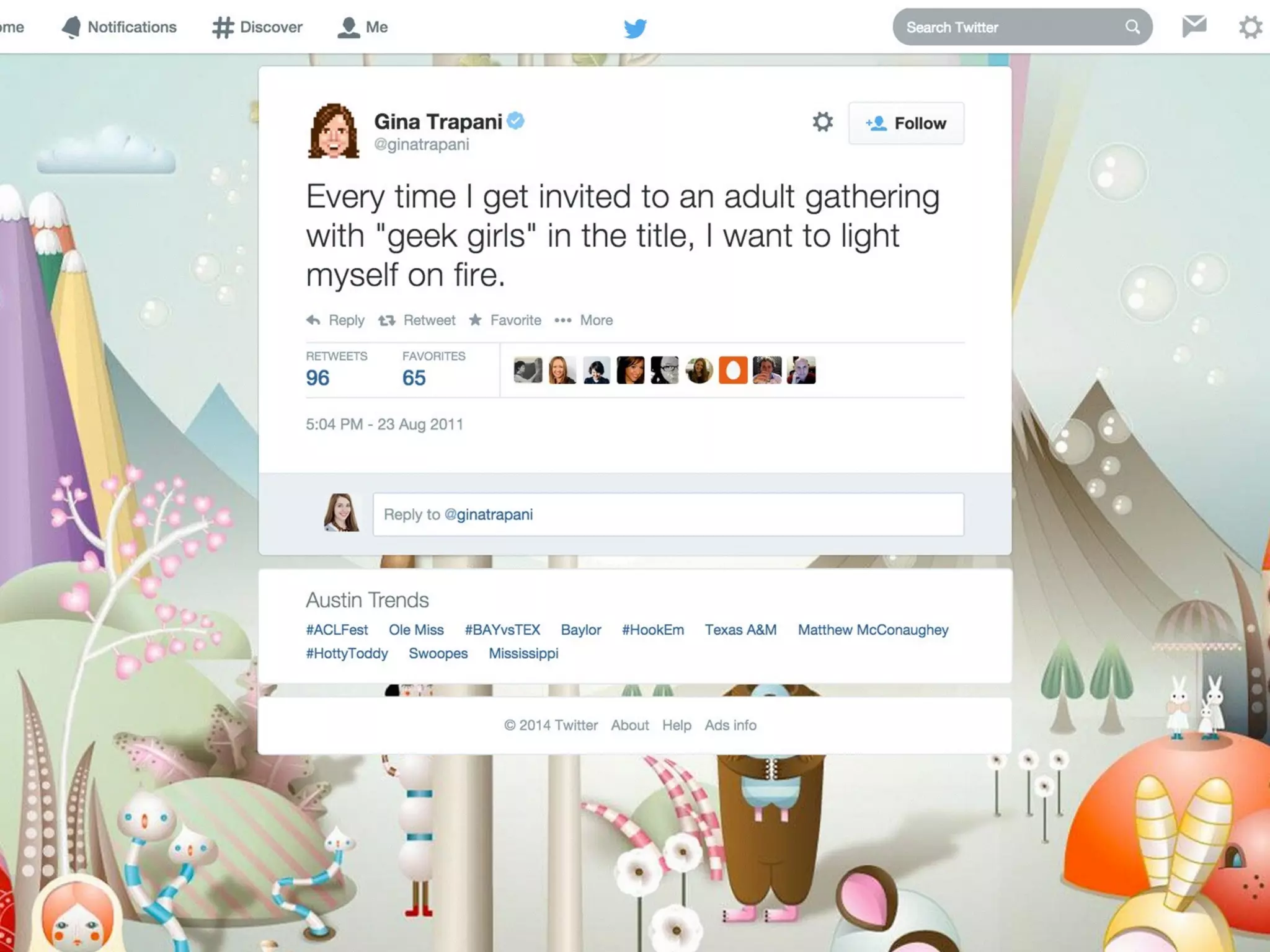Click the search magnifier icon
This screenshot has height=952, width=1270.
point(1132,27)
